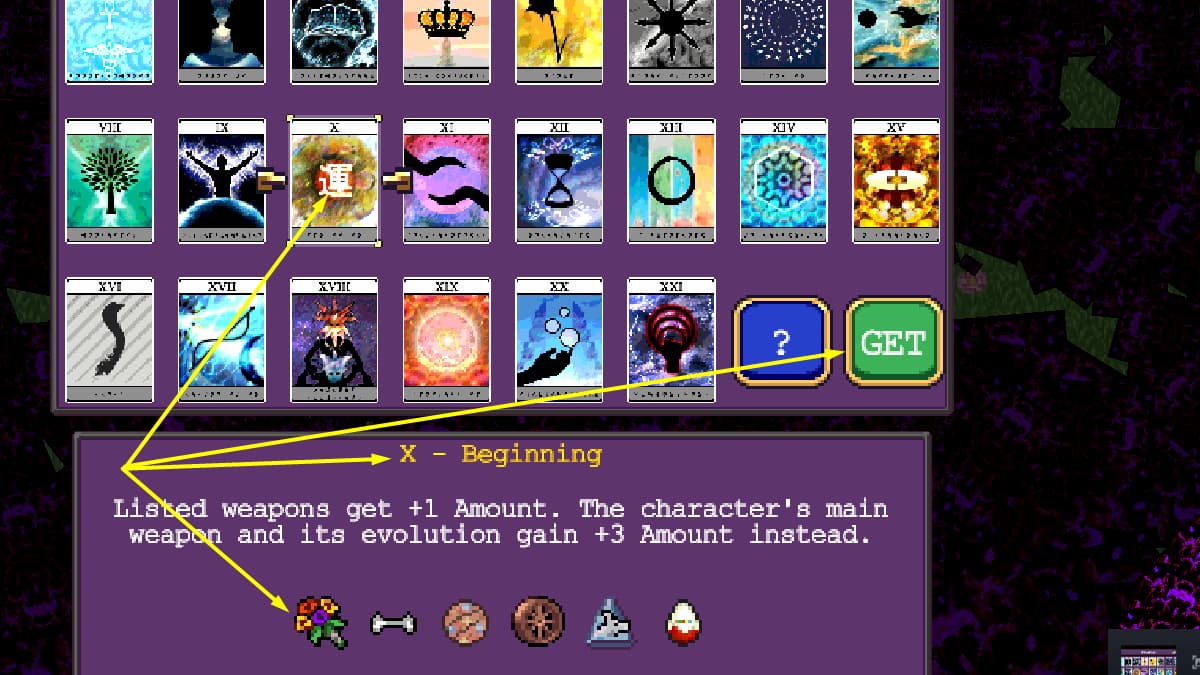Choose the XXI red spiral arcana card

[x=671, y=340]
